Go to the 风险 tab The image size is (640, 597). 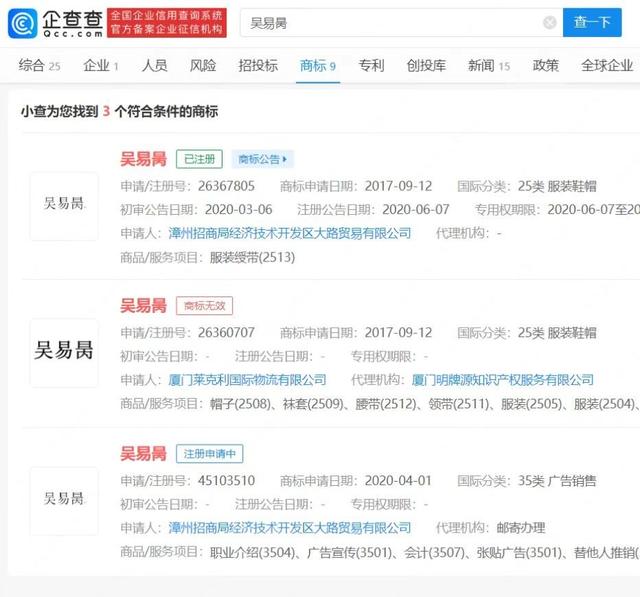(203, 66)
